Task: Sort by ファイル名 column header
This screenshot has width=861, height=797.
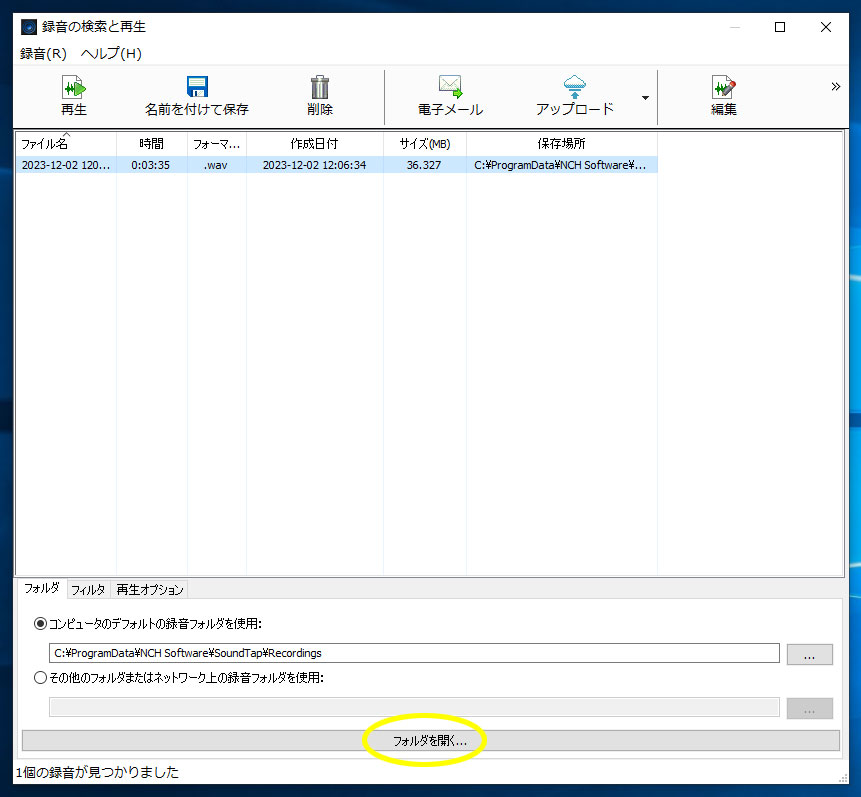Action: 66,144
